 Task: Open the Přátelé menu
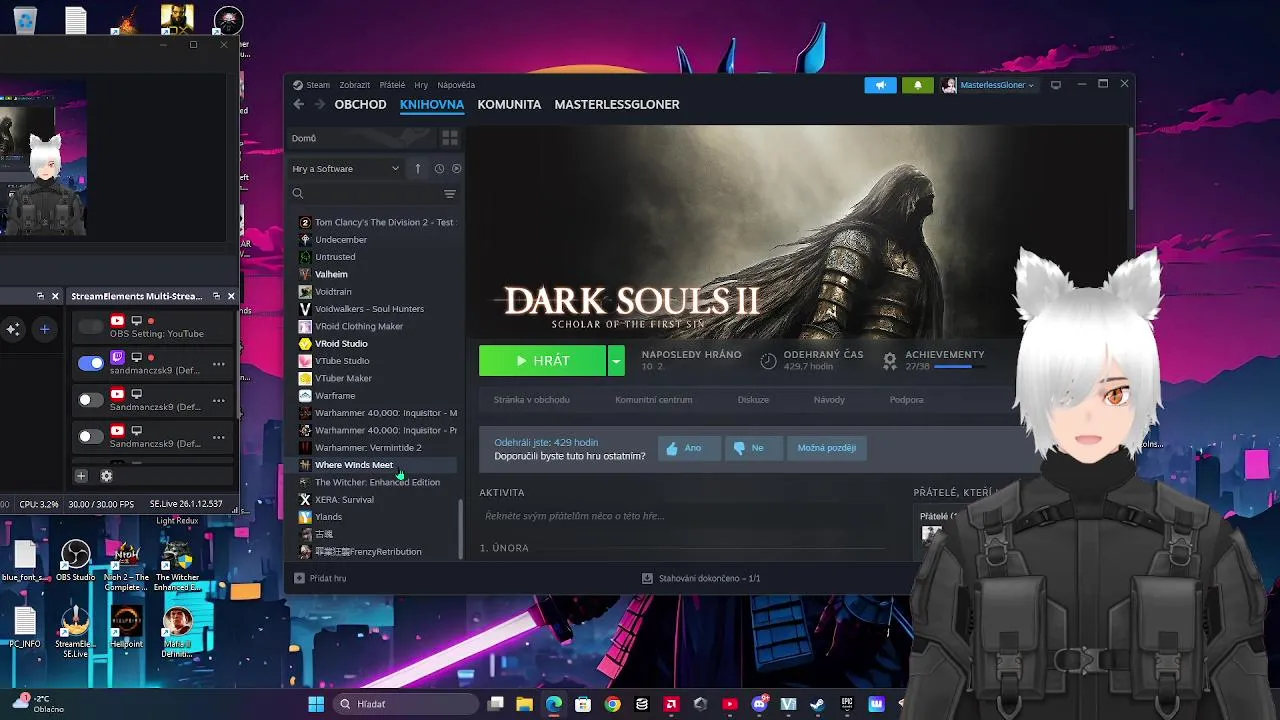click(x=392, y=85)
